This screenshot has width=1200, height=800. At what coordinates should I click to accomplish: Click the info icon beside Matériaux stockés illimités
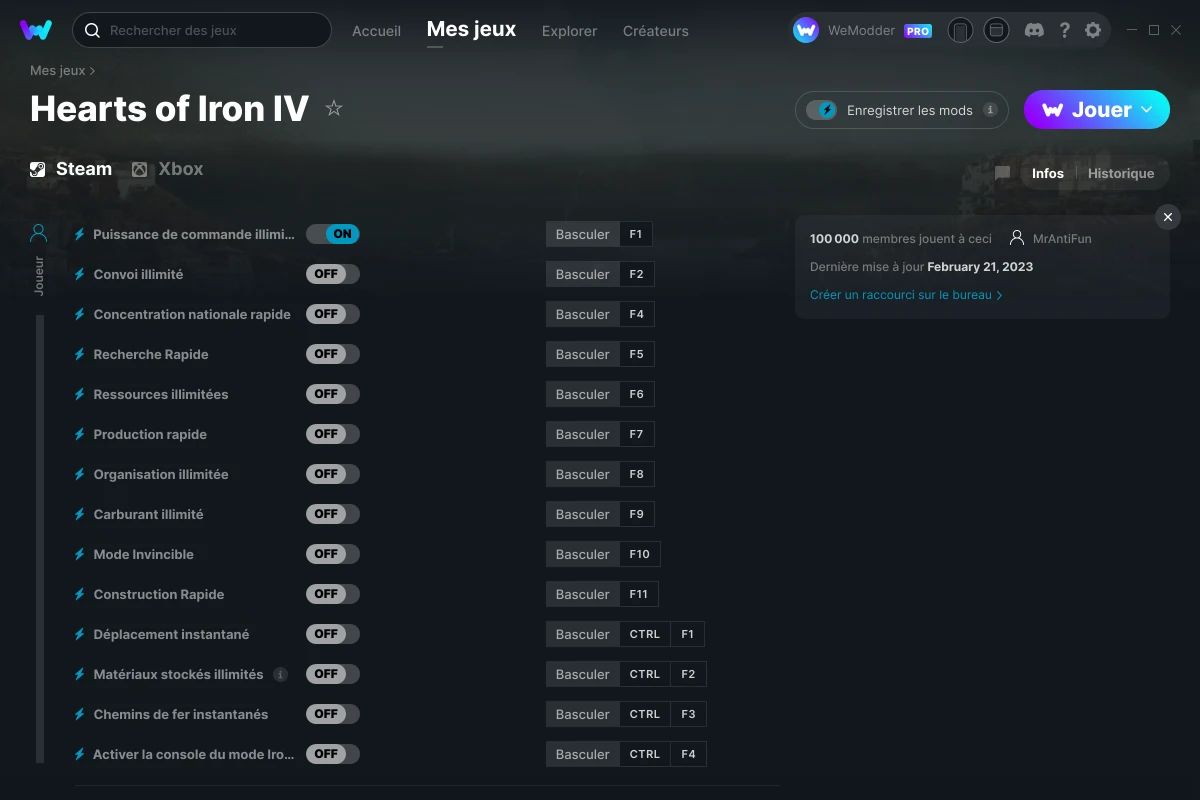coord(280,674)
